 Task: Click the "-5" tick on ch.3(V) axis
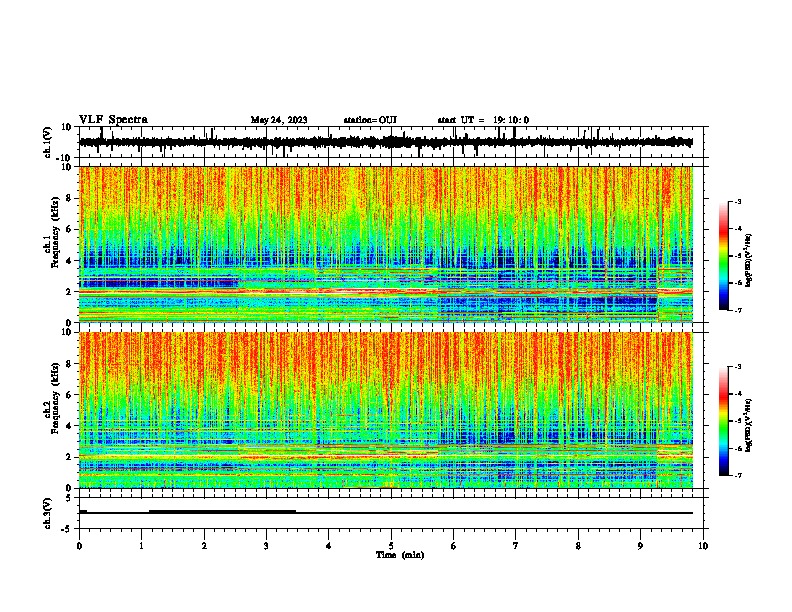pos(67,529)
